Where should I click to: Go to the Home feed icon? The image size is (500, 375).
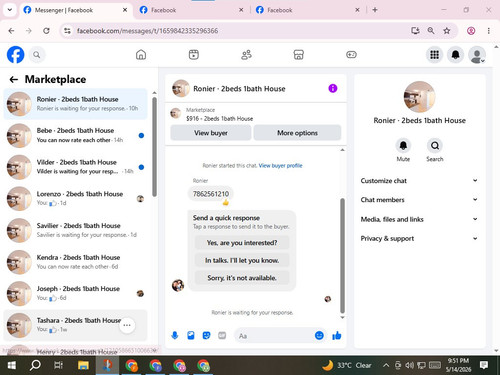(141, 55)
